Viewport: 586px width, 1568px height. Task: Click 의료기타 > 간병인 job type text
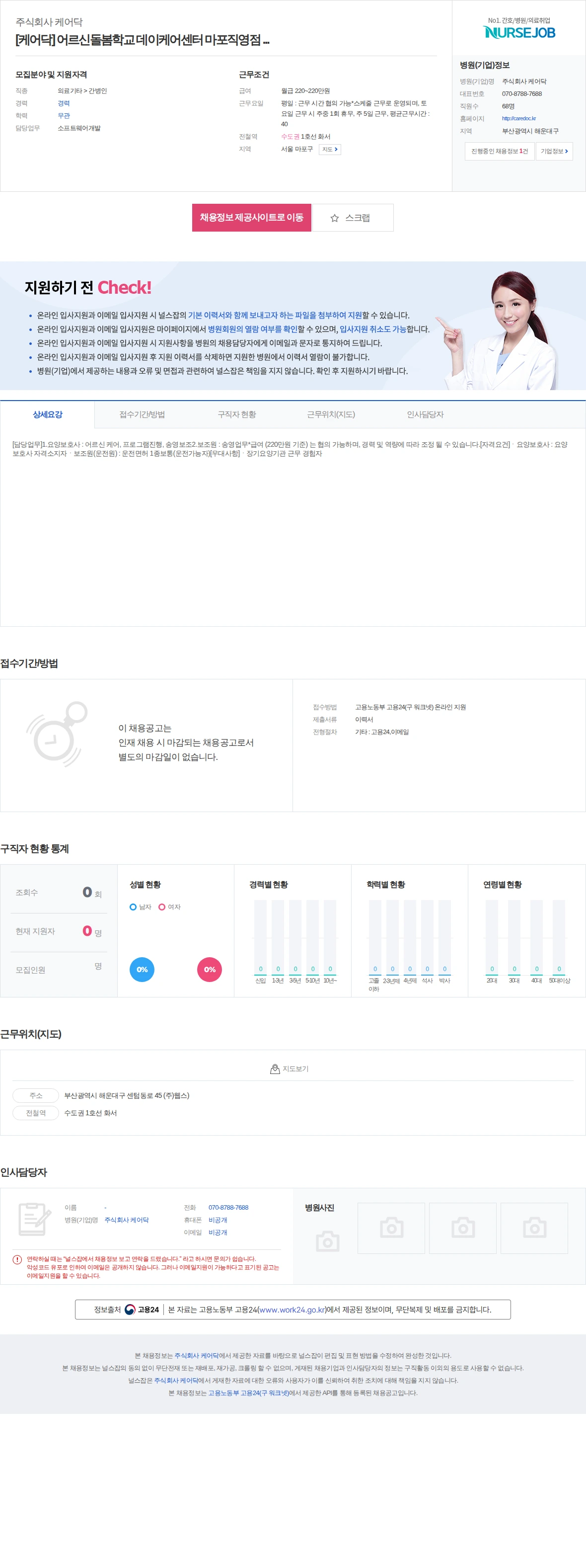(x=82, y=91)
